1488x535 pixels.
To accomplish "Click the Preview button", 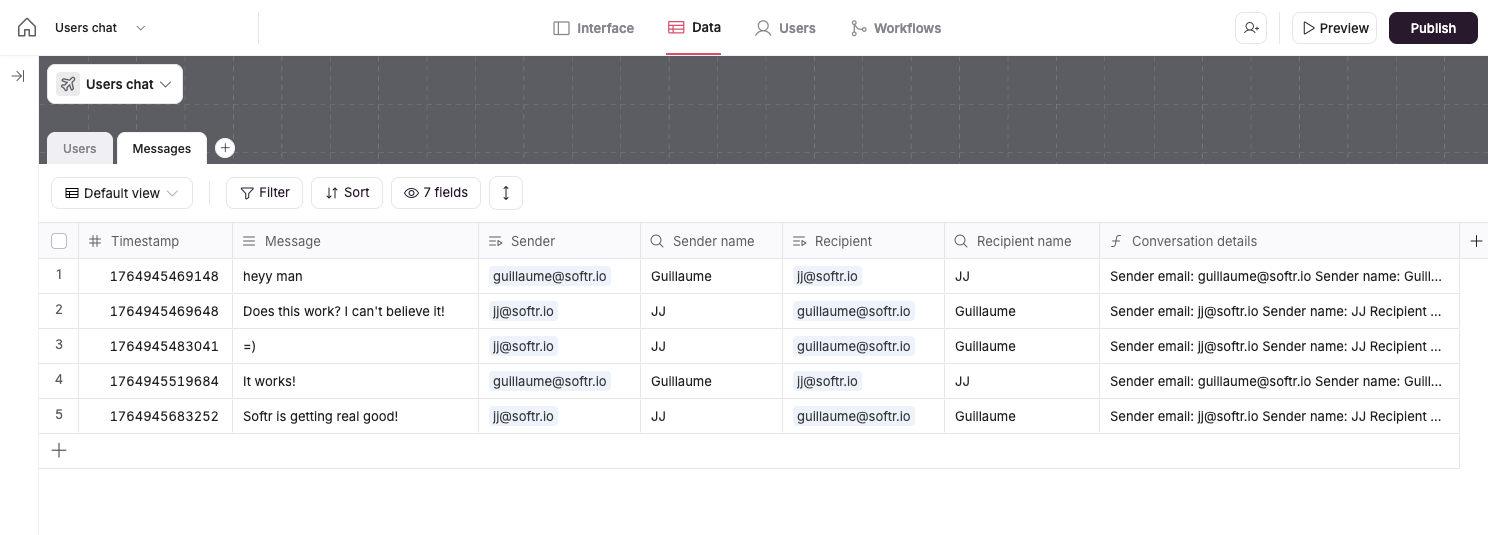I will pos(1334,28).
